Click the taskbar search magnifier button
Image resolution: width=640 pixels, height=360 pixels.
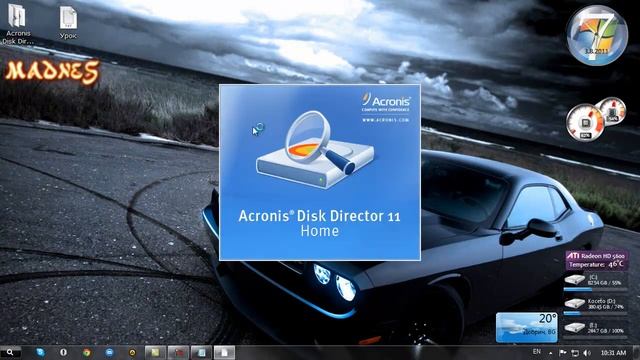pos(10,352)
